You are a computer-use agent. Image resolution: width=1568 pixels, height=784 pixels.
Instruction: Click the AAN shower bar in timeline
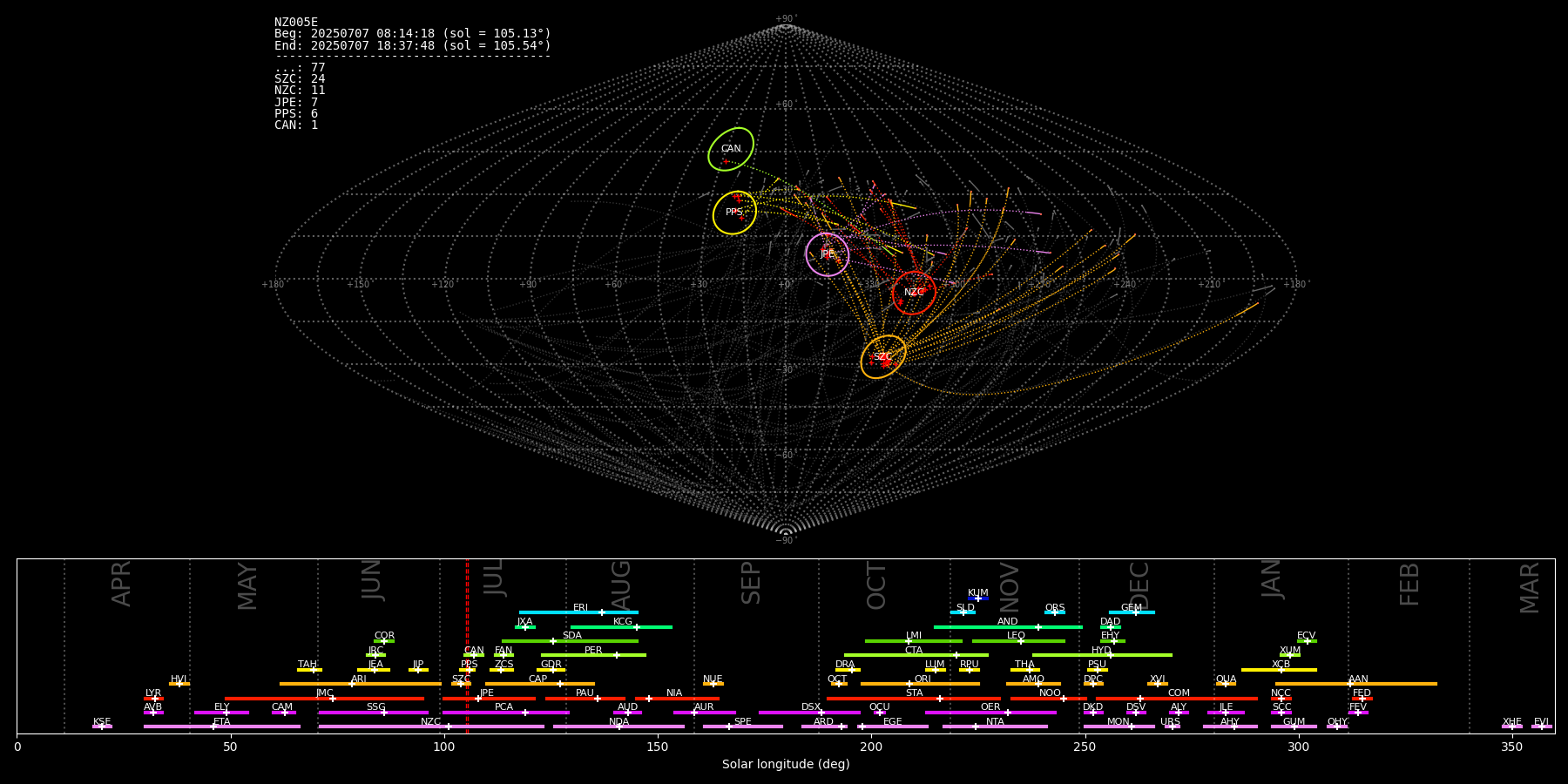(1356, 684)
